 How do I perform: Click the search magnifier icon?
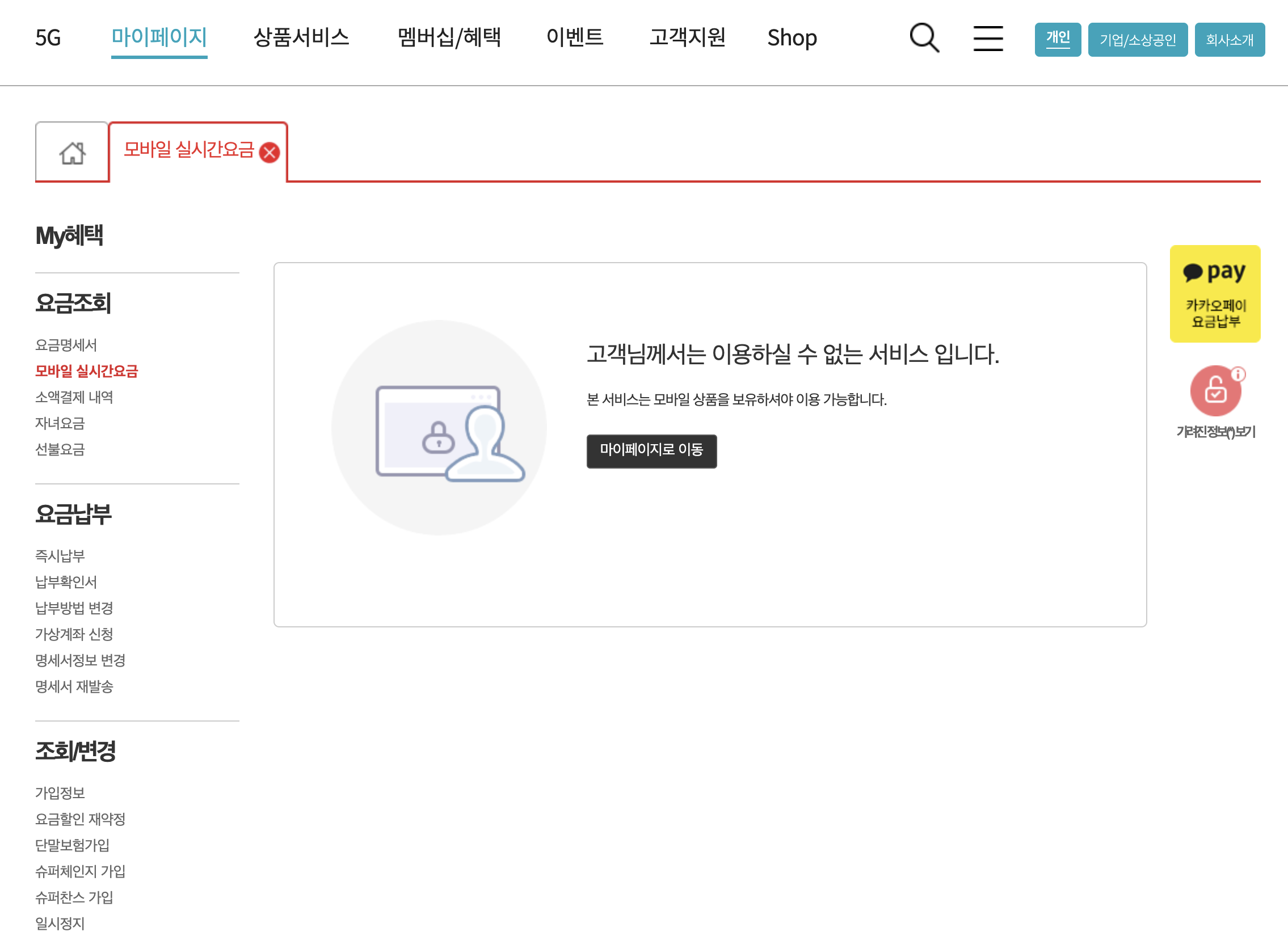tap(924, 38)
